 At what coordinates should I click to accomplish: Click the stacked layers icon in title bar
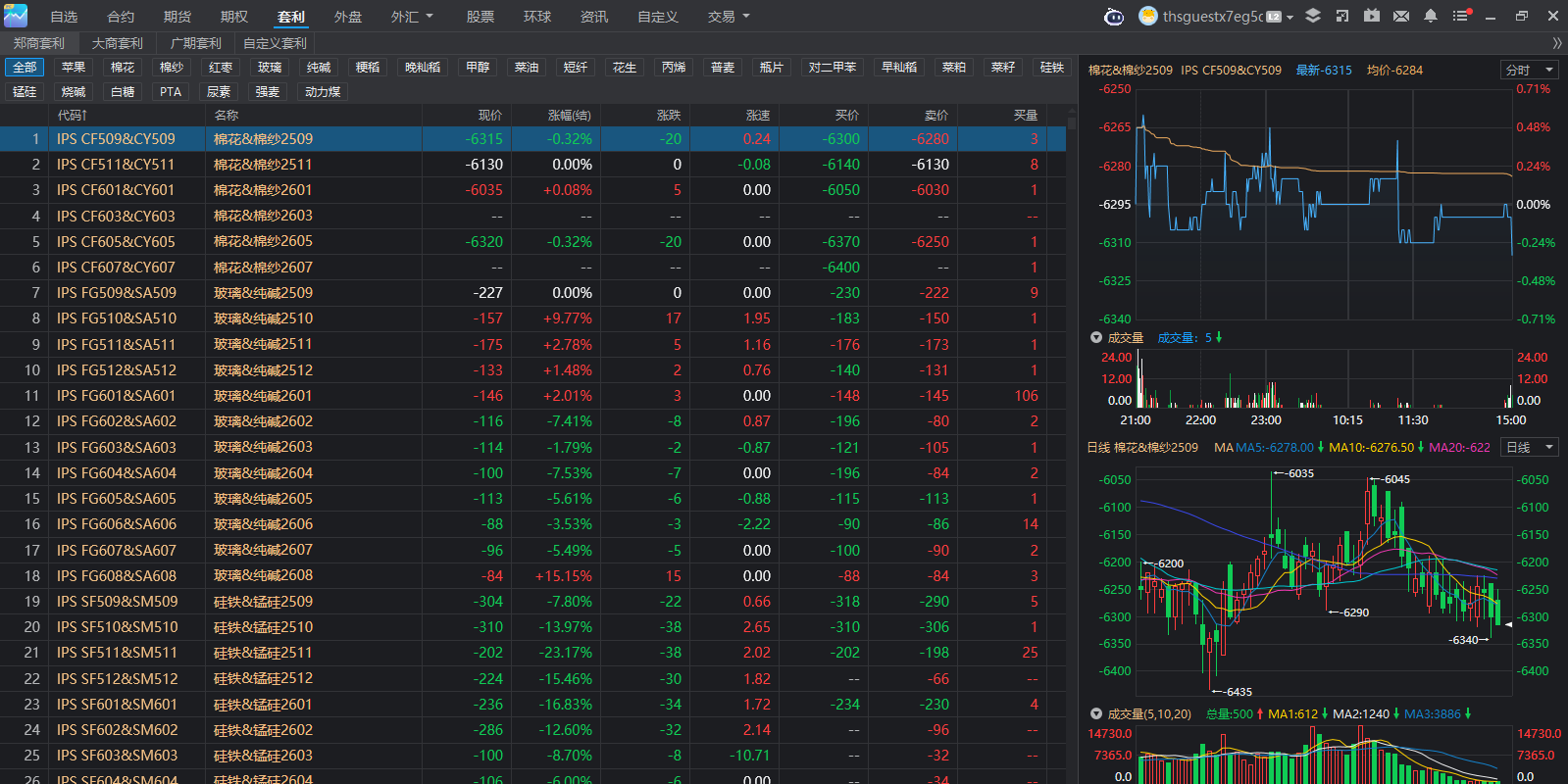coord(1313,16)
